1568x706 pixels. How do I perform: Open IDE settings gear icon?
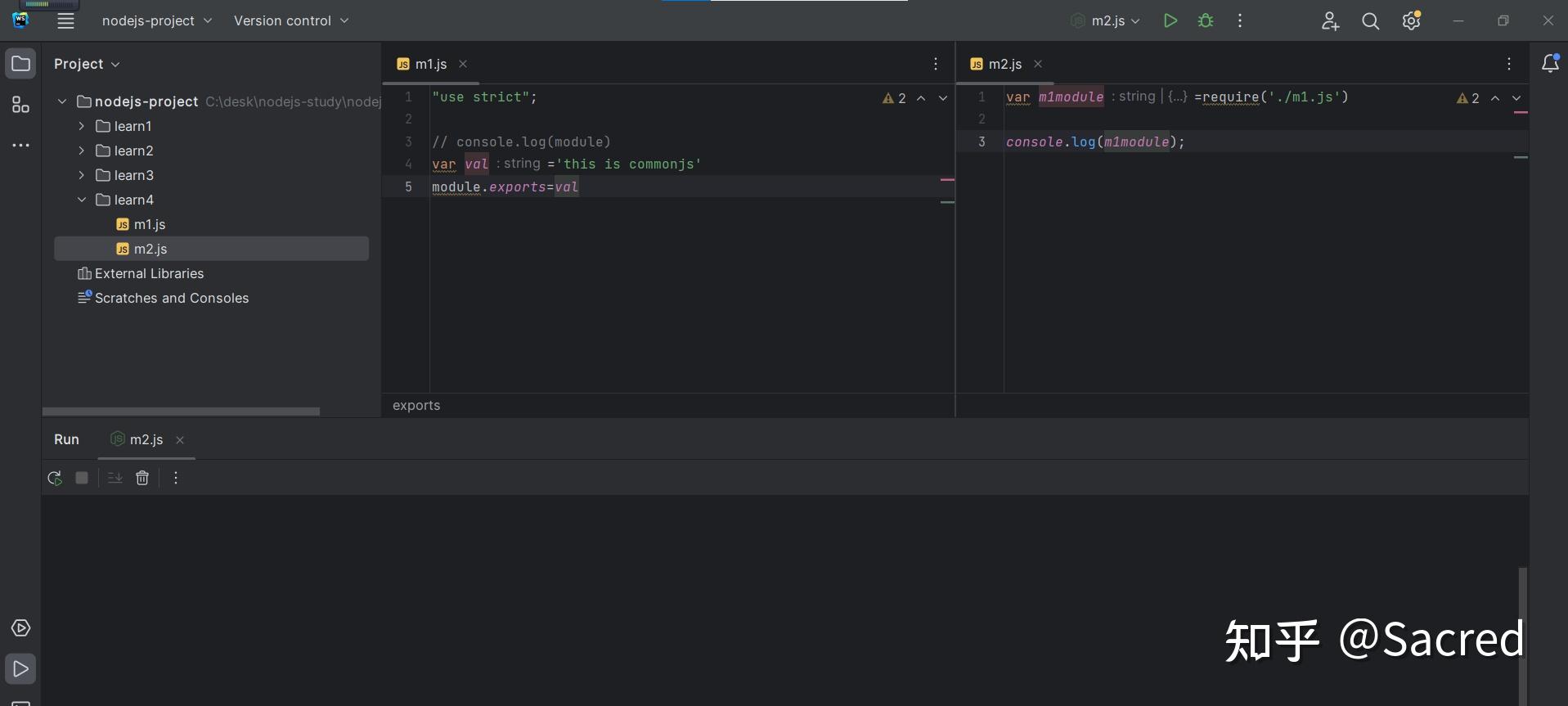click(x=1411, y=21)
